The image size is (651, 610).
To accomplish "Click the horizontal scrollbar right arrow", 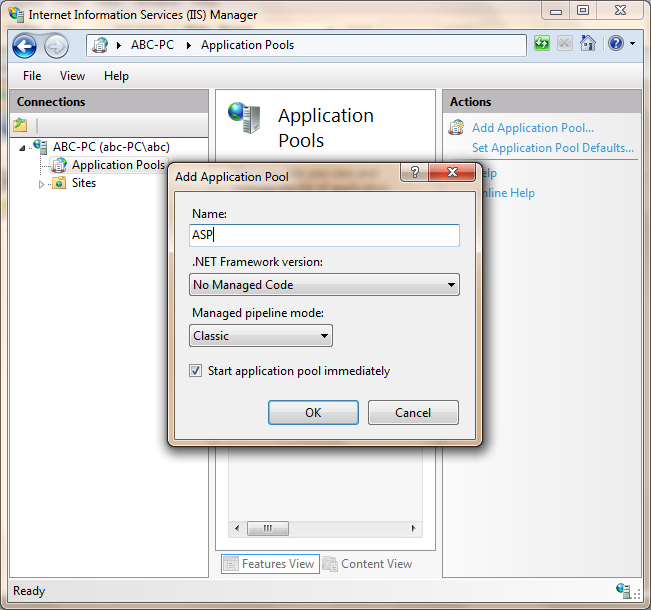I will coord(414,529).
